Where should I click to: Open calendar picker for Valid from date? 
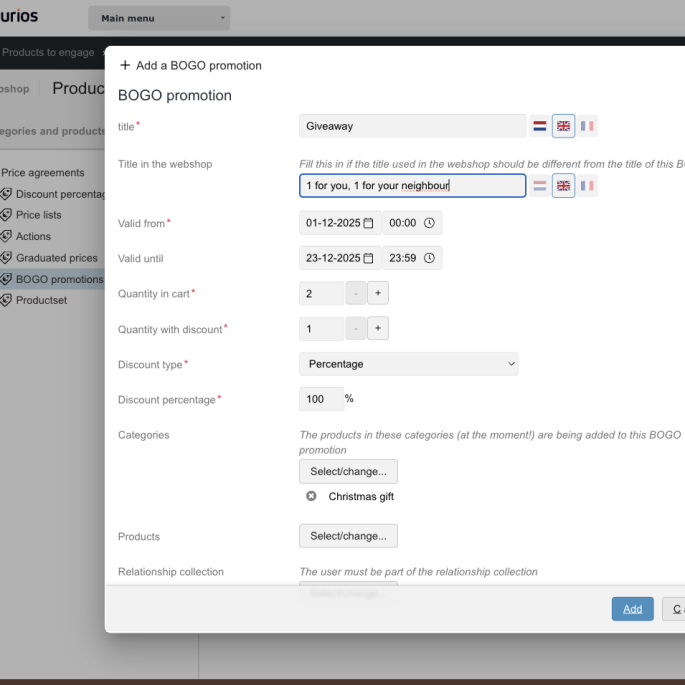[x=368, y=223]
